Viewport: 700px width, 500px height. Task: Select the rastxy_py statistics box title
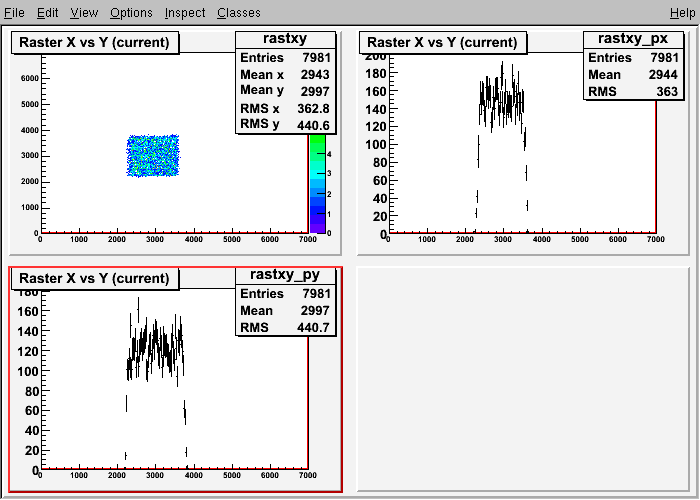tap(285, 275)
